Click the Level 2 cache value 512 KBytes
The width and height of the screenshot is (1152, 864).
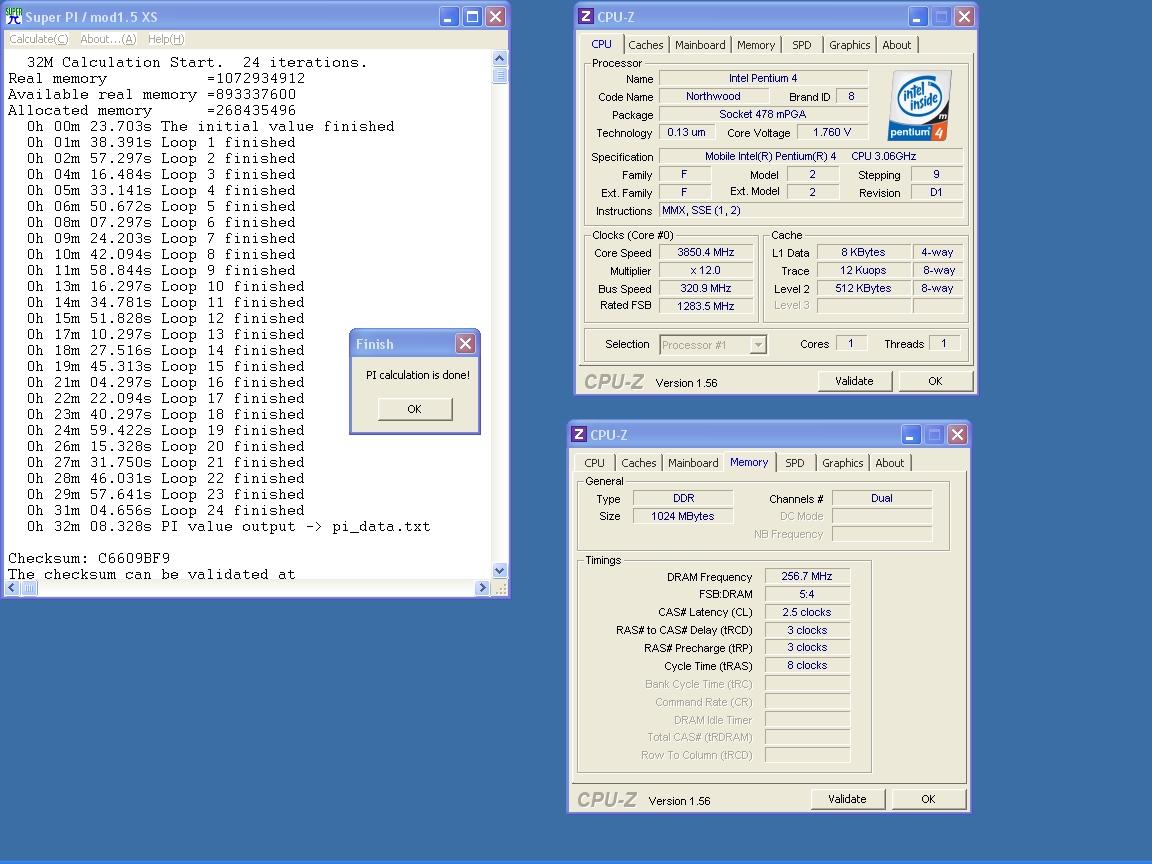click(x=863, y=288)
